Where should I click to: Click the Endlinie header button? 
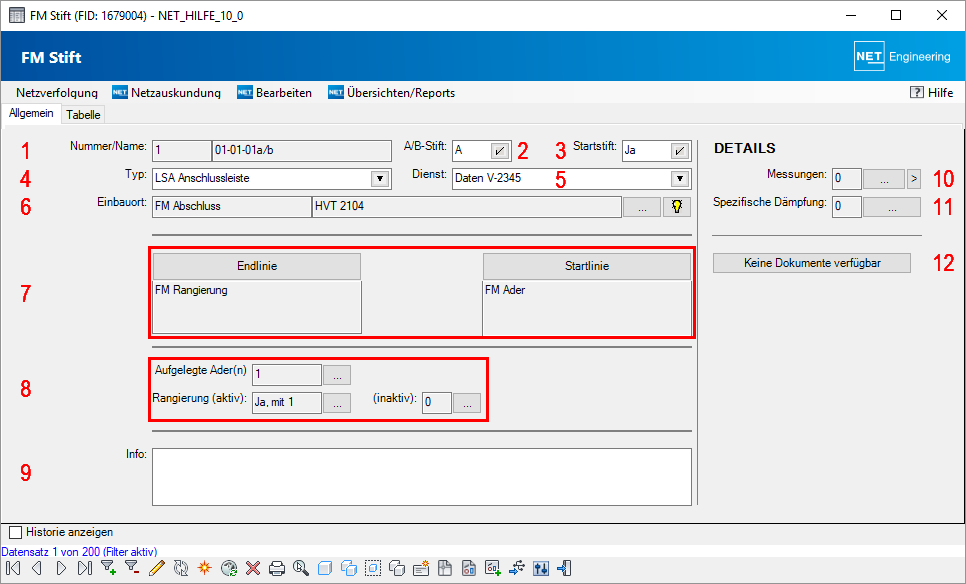[256, 266]
